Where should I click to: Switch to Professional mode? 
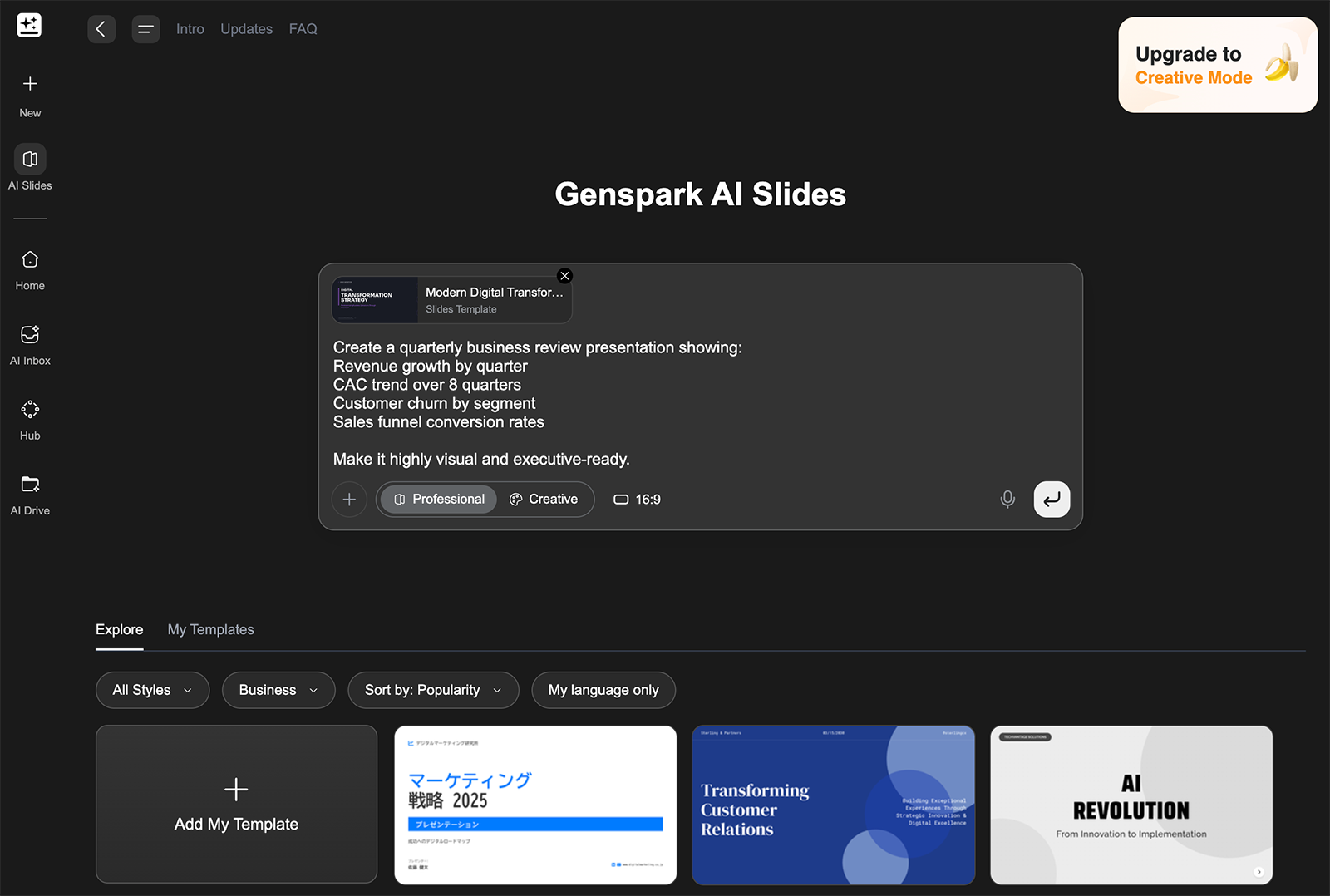[439, 500]
